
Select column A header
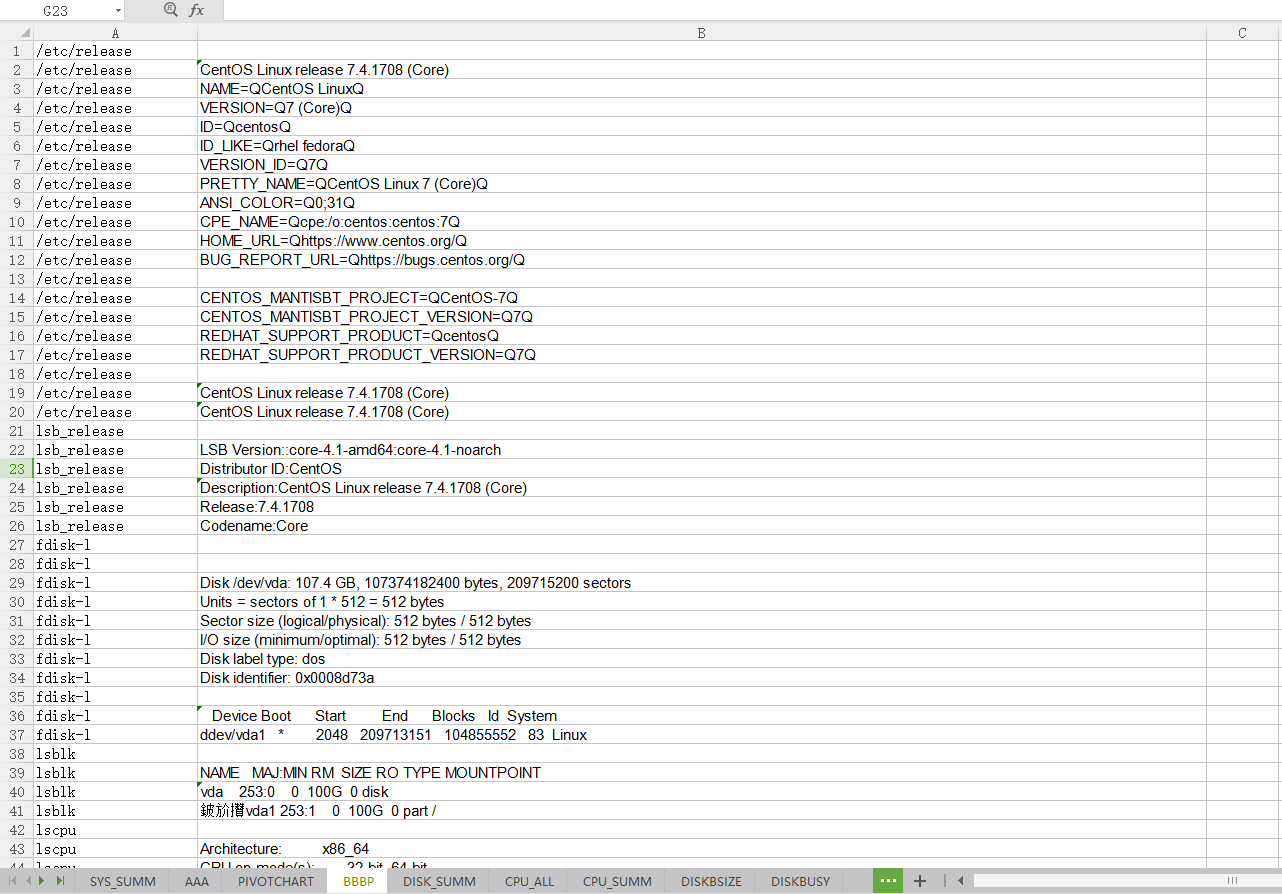pyautogui.click(x=115, y=33)
